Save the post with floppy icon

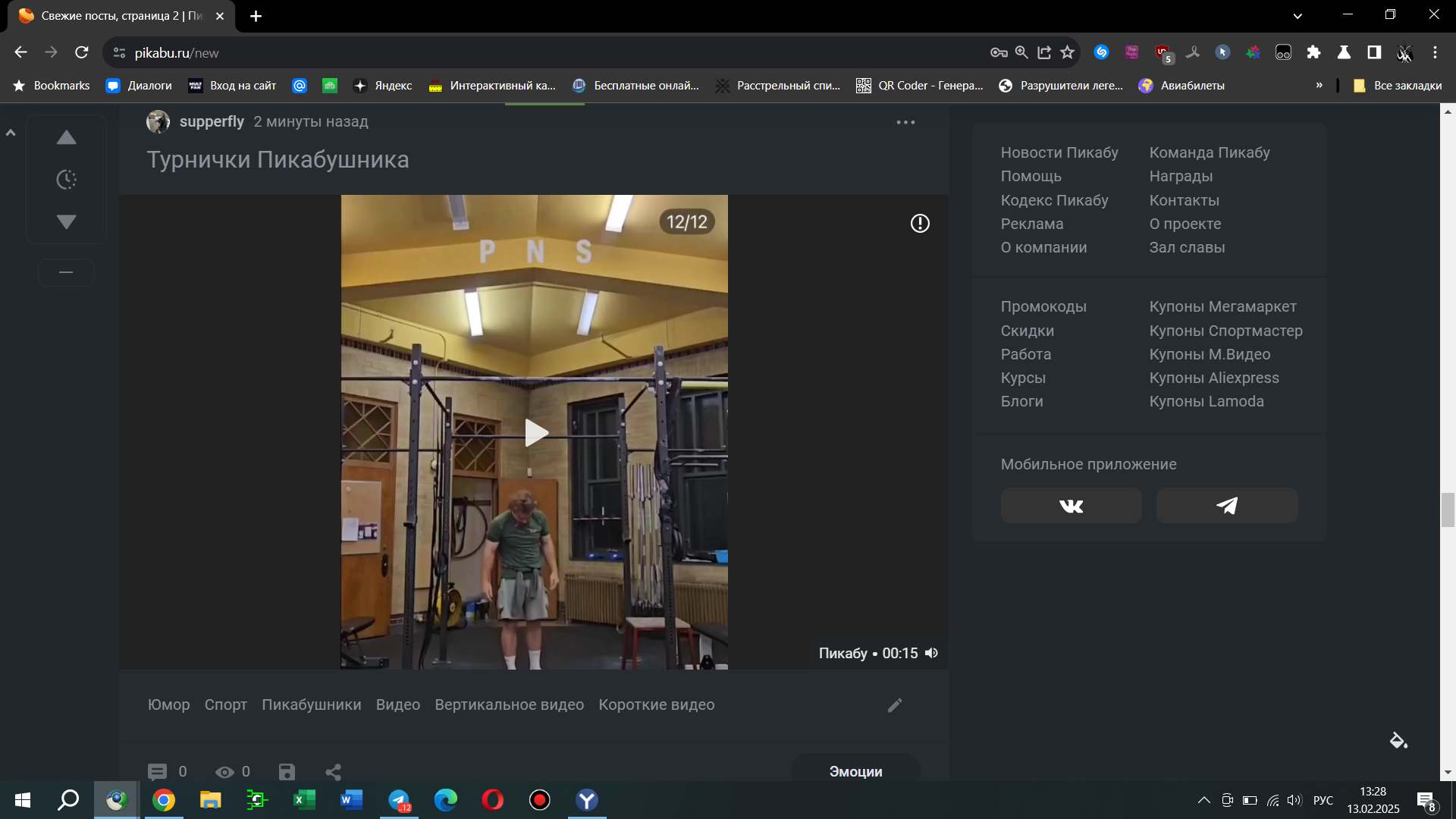[287, 772]
